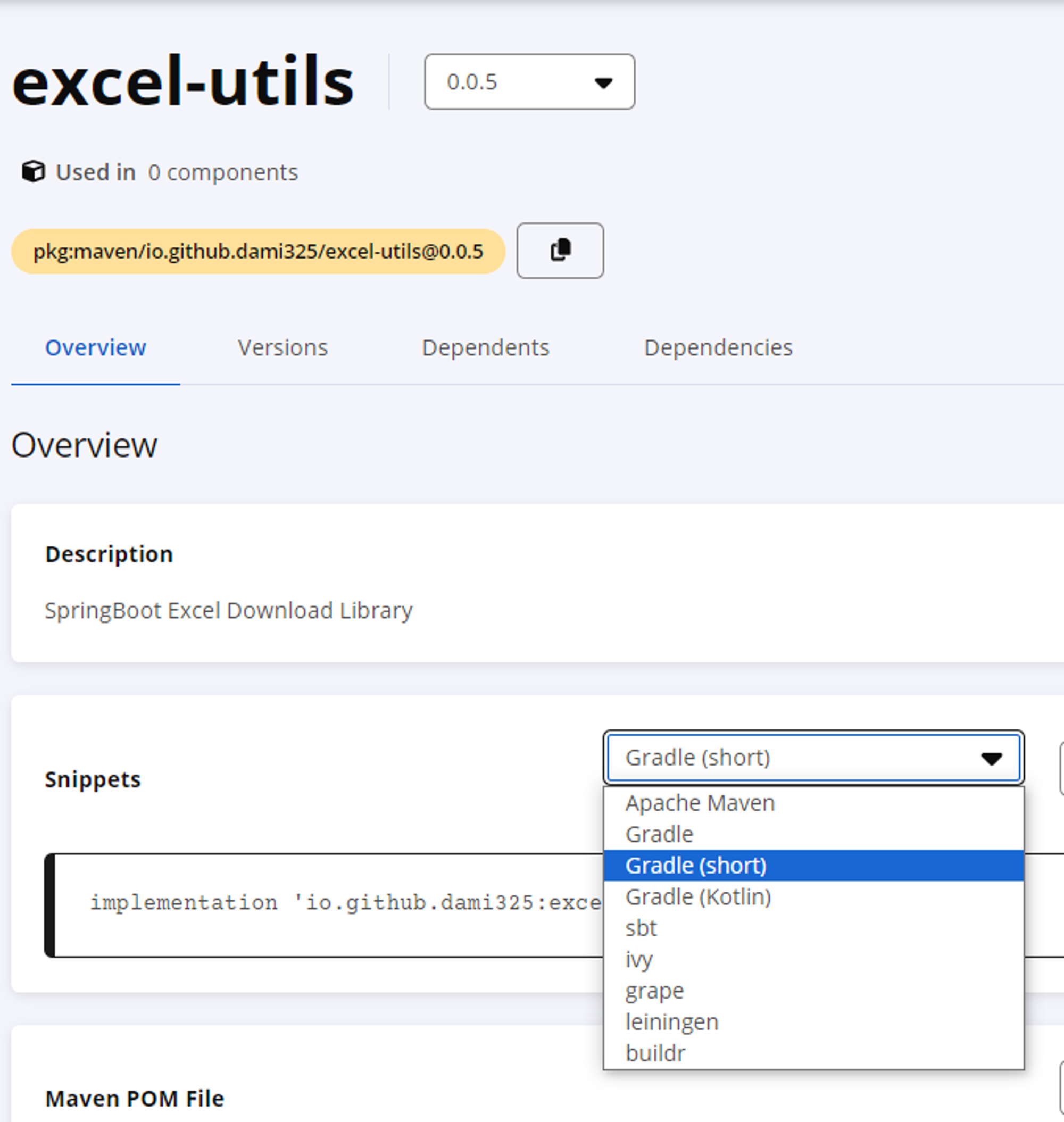Choose grape snippet format
Image resolution: width=1064 pixels, height=1122 pixels.
[813, 991]
